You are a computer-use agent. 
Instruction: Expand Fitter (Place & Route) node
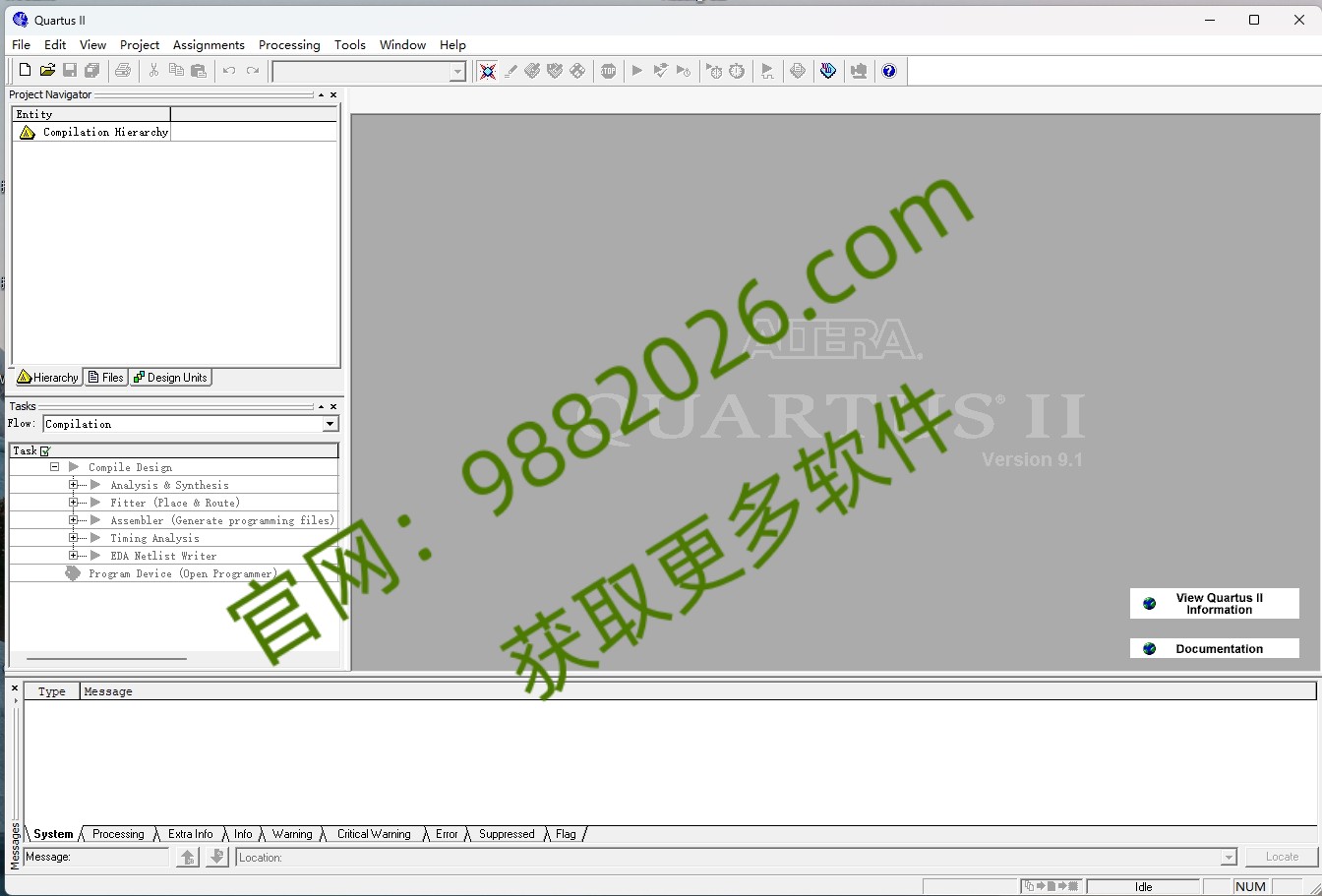coord(73,503)
